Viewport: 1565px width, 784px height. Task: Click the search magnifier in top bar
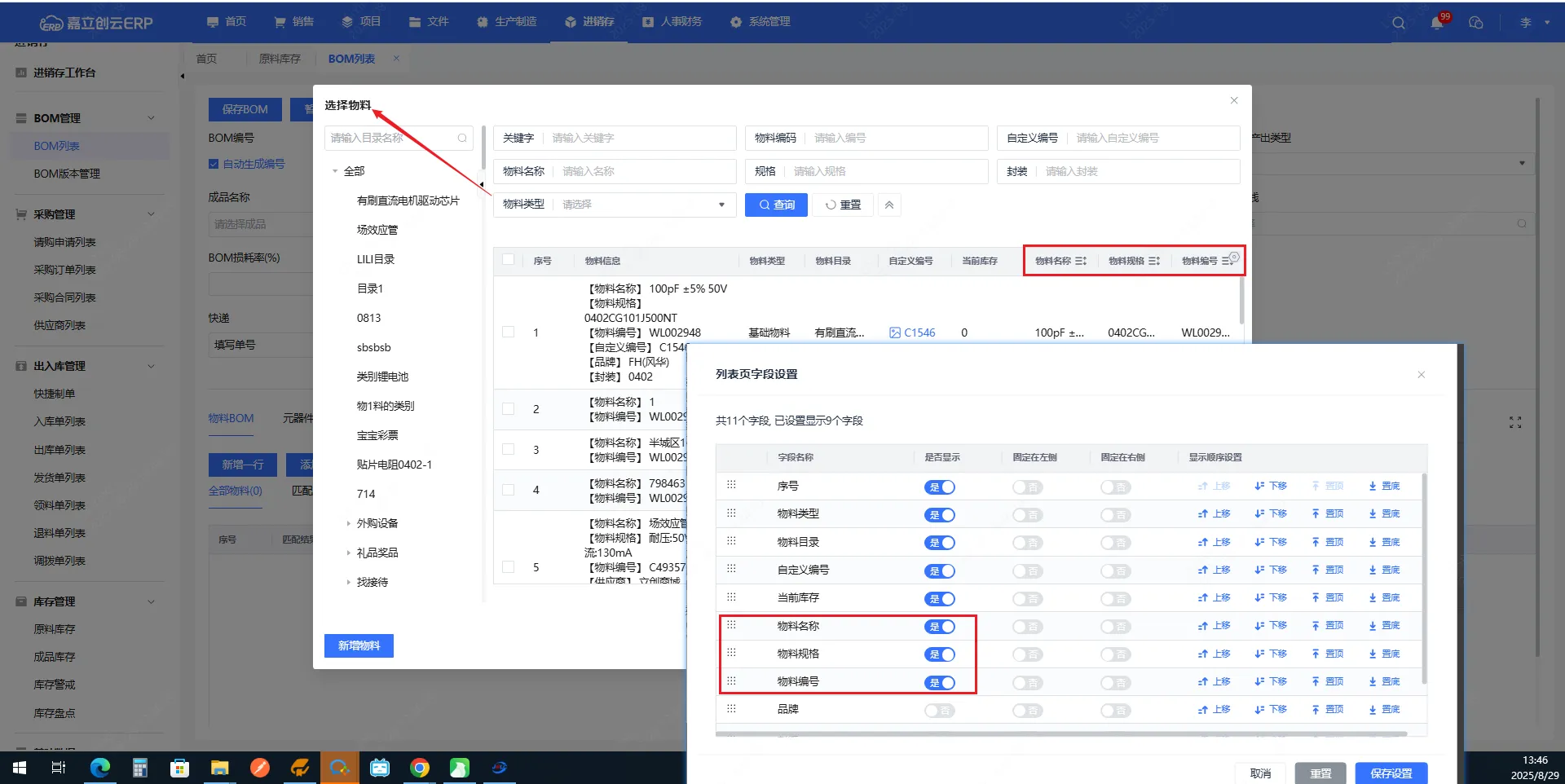(1399, 23)
